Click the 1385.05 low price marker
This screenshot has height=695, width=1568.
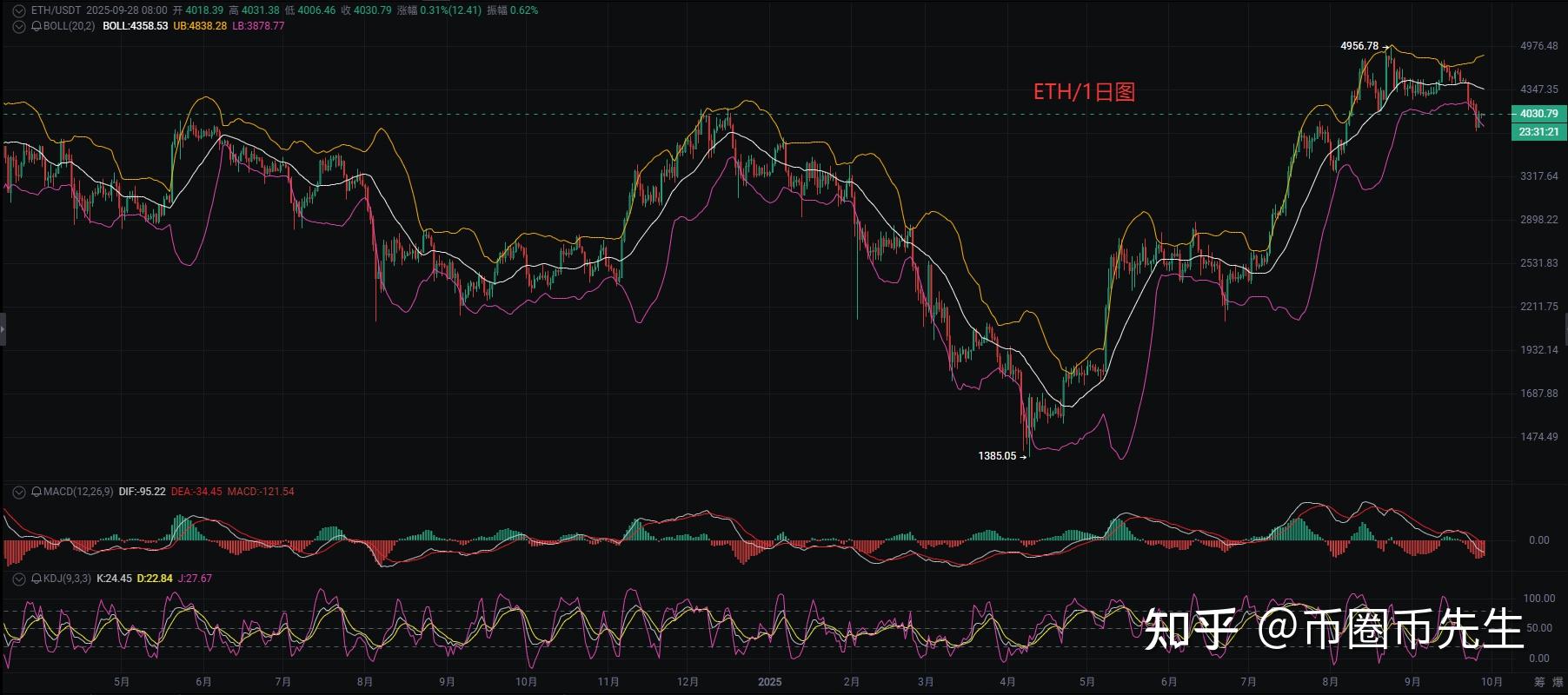(x=997, y=456)
